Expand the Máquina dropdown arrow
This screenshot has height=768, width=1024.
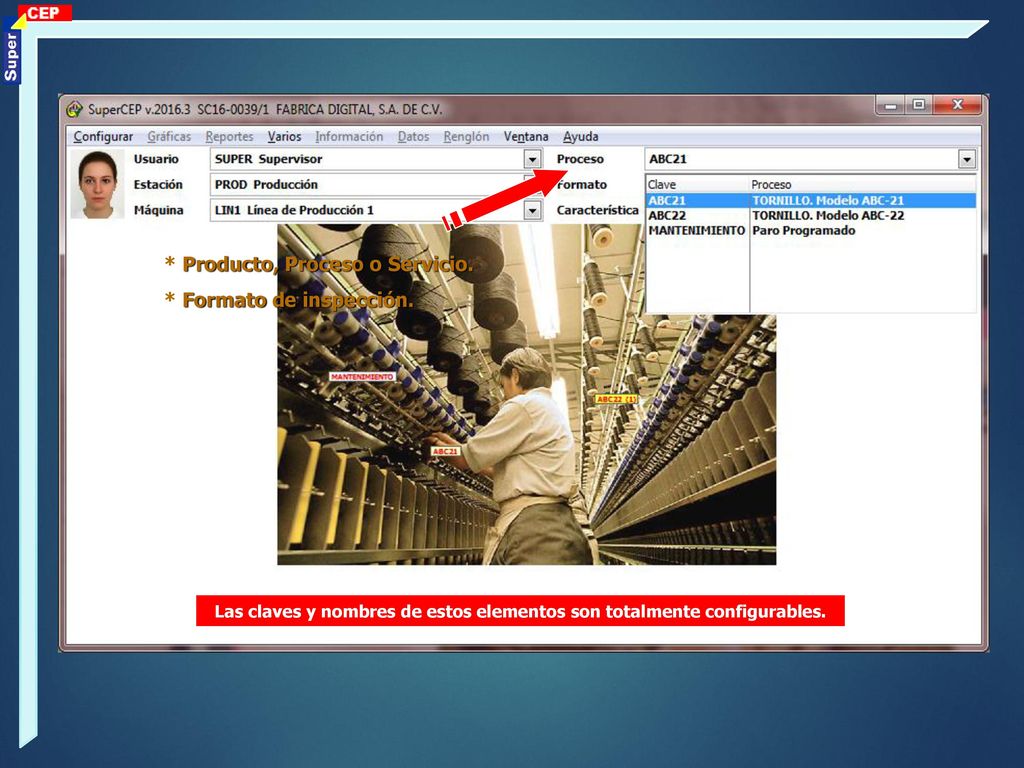[532, 210]
